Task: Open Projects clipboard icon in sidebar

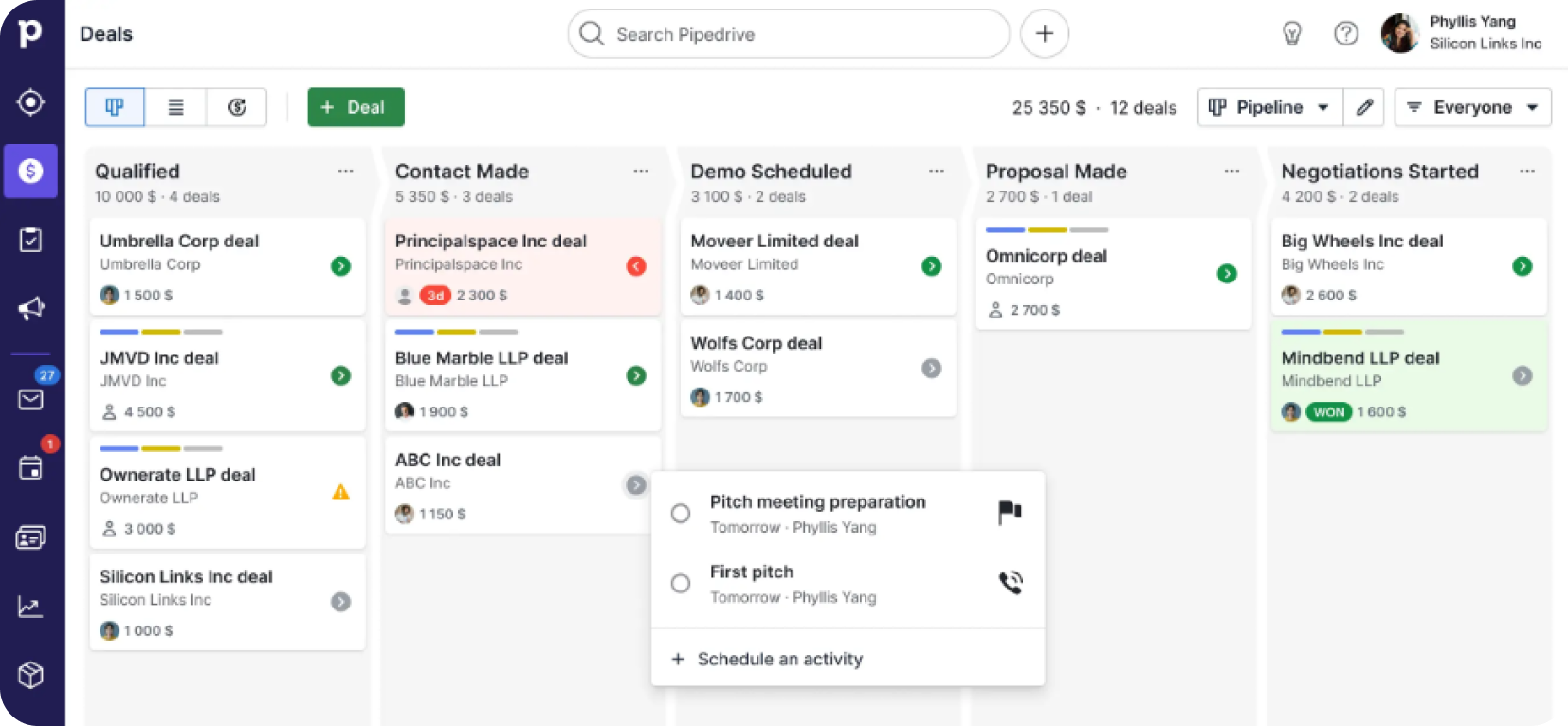Action: point(30,240)
